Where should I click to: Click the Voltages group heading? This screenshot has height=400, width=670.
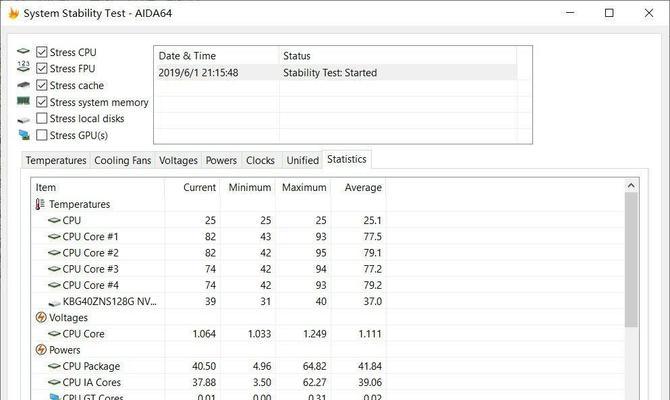pos(68,318)
